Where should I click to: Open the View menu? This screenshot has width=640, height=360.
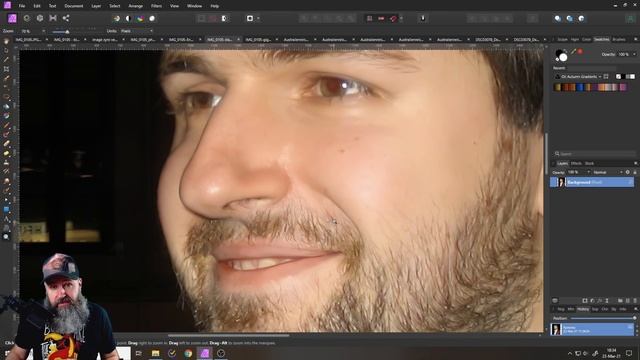tap(174, 6)
